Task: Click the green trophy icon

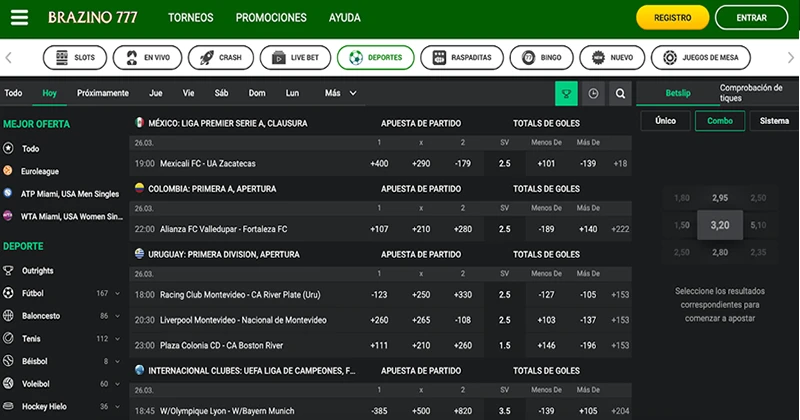Action: coord(566,93)
